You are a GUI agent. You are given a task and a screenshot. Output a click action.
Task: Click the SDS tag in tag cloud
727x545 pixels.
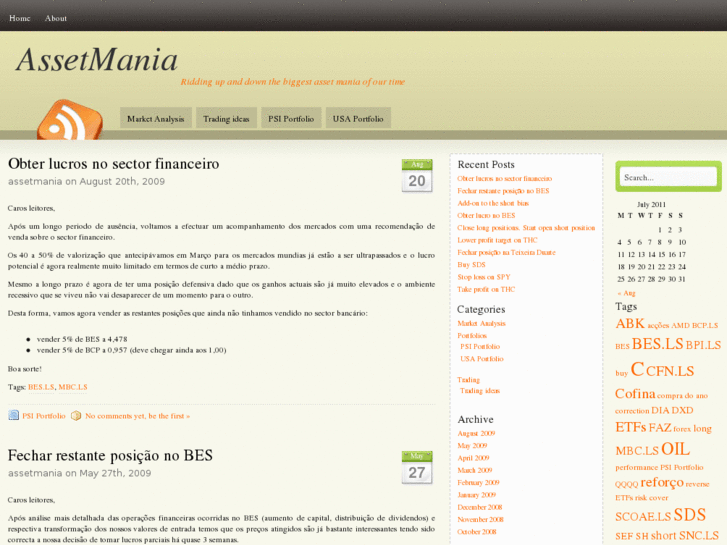click(689, 515)
